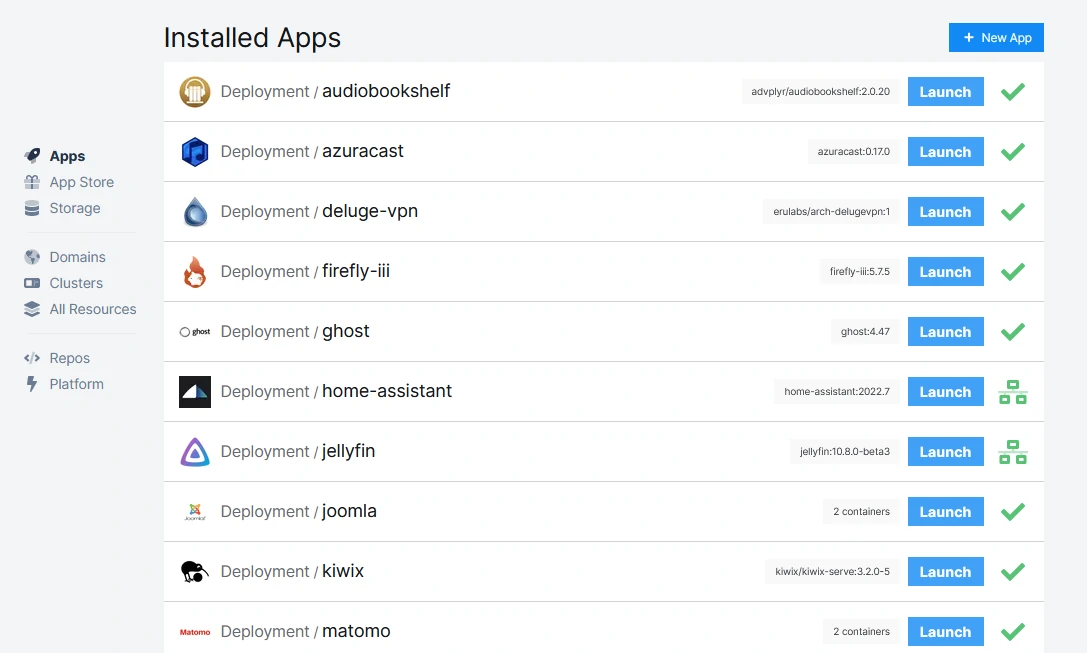The image size is (1087, 653).
Task: Click the layers icon beside All Resources
Action: point(32,309)
